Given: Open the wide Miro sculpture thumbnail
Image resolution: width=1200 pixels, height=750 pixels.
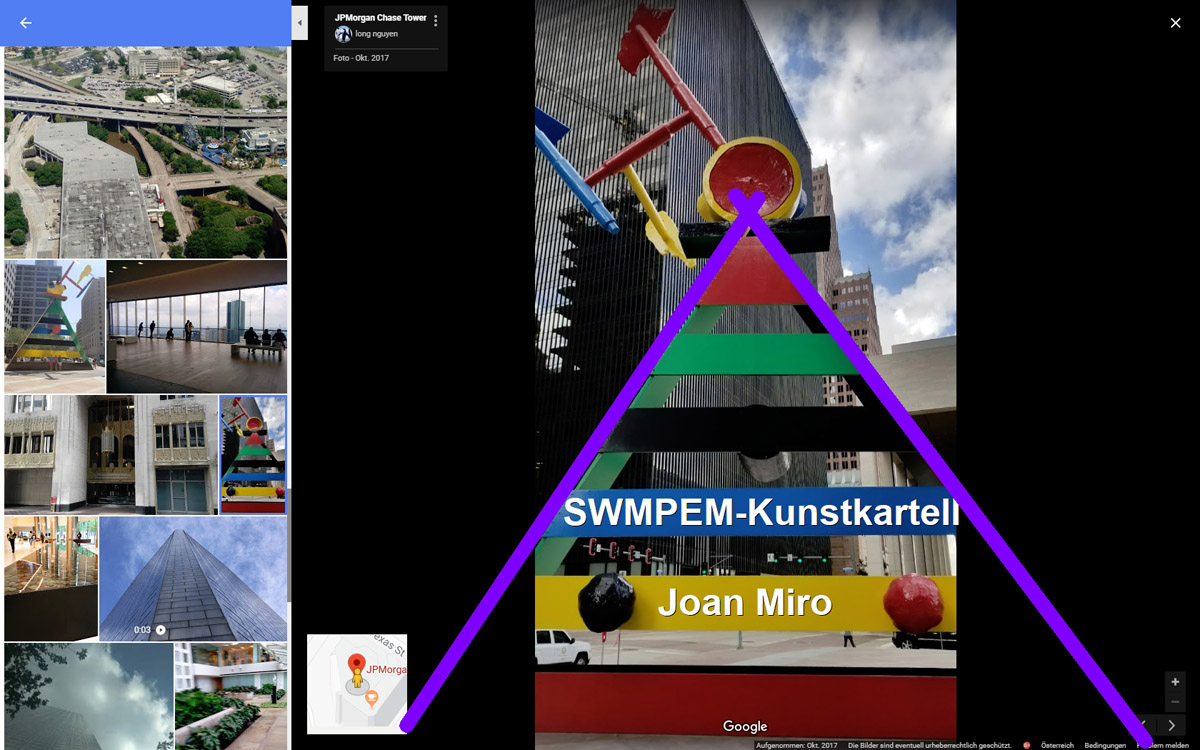Looking at the screenshot, I should click(x=54, y=326).
